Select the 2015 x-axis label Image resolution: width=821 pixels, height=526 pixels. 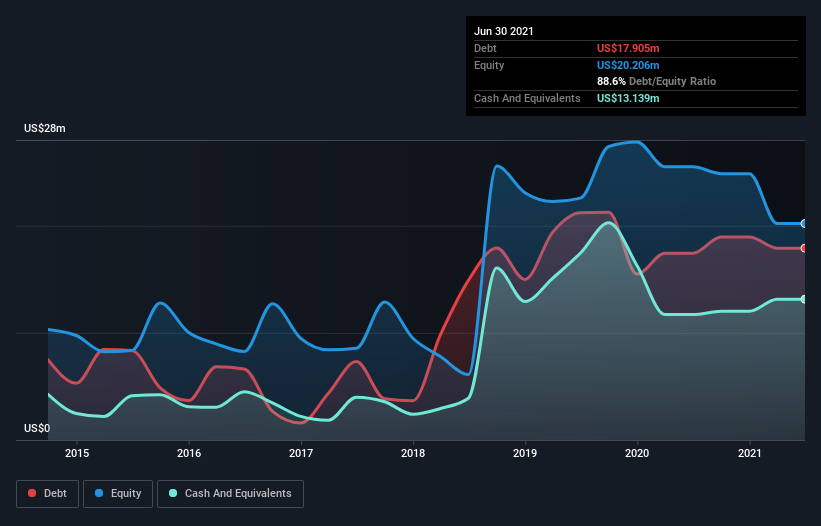click(77, 453)
